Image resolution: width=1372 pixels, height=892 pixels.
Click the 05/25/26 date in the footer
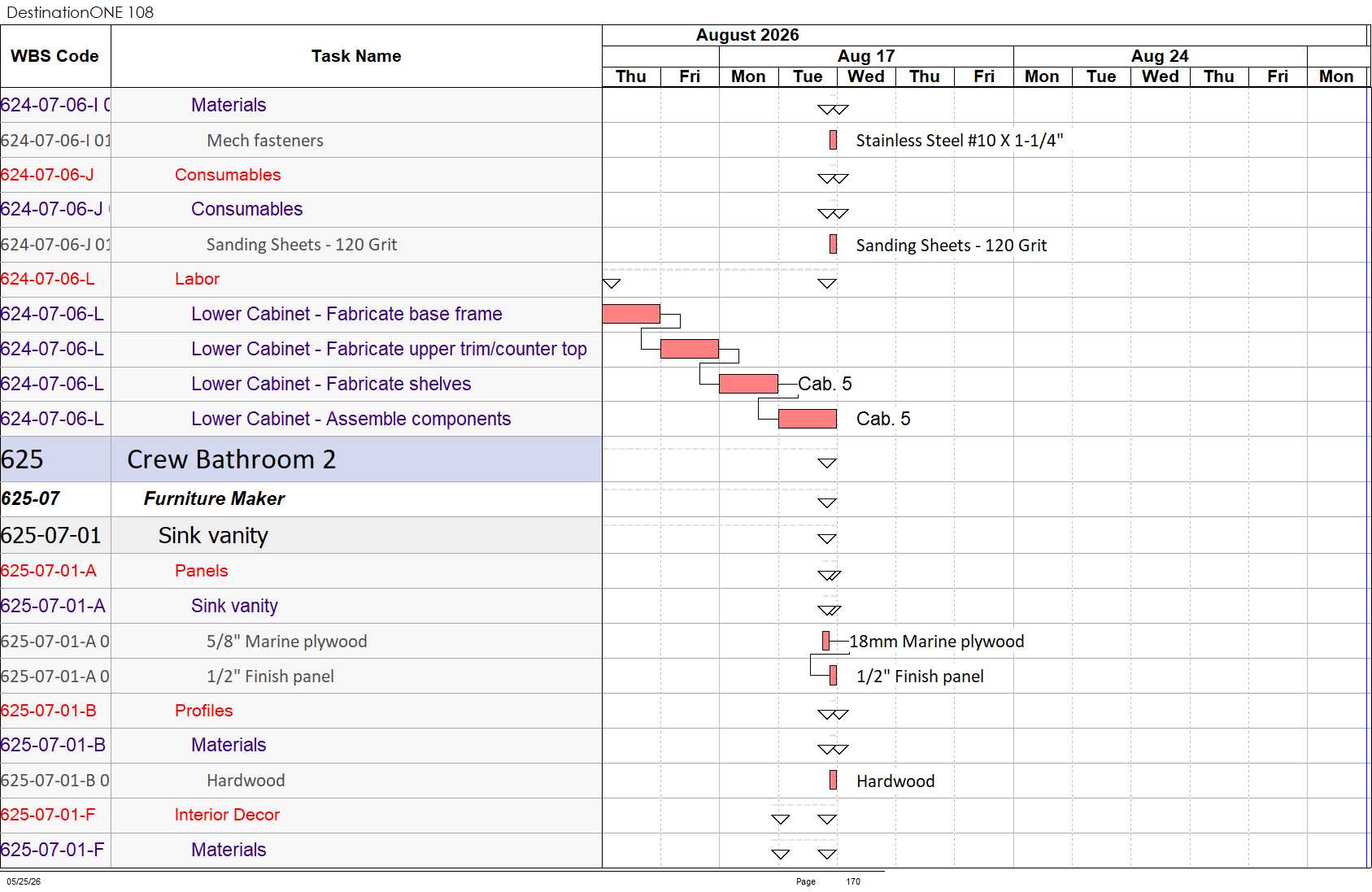tap(24, 881)
